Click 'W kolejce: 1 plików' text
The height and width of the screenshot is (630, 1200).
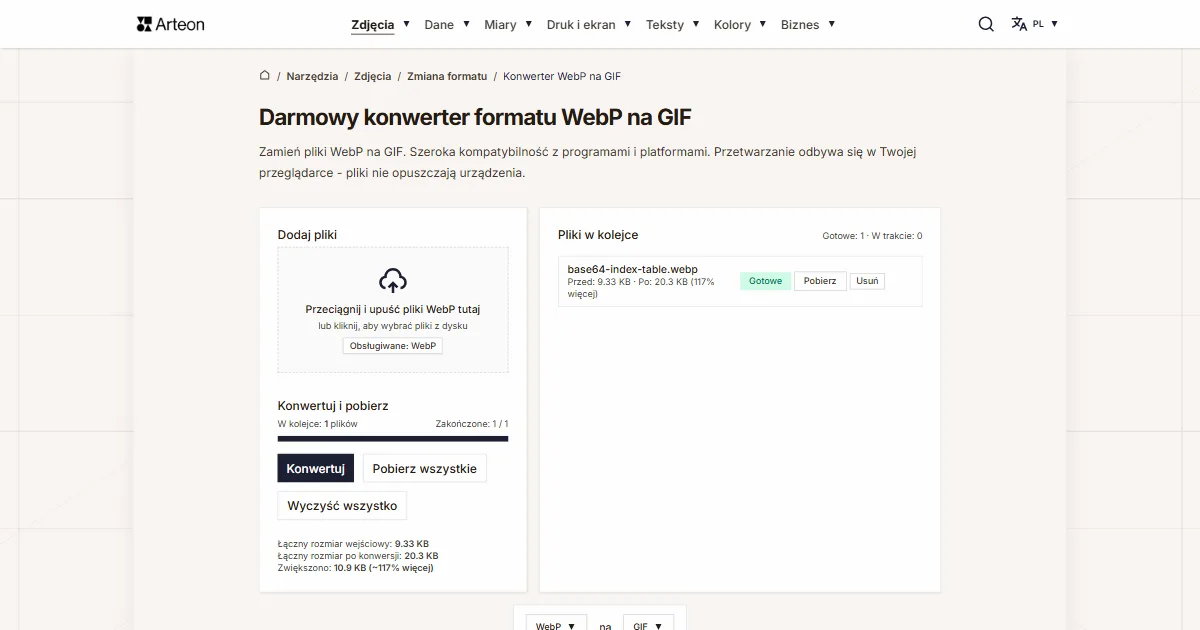tap(317, 424)
